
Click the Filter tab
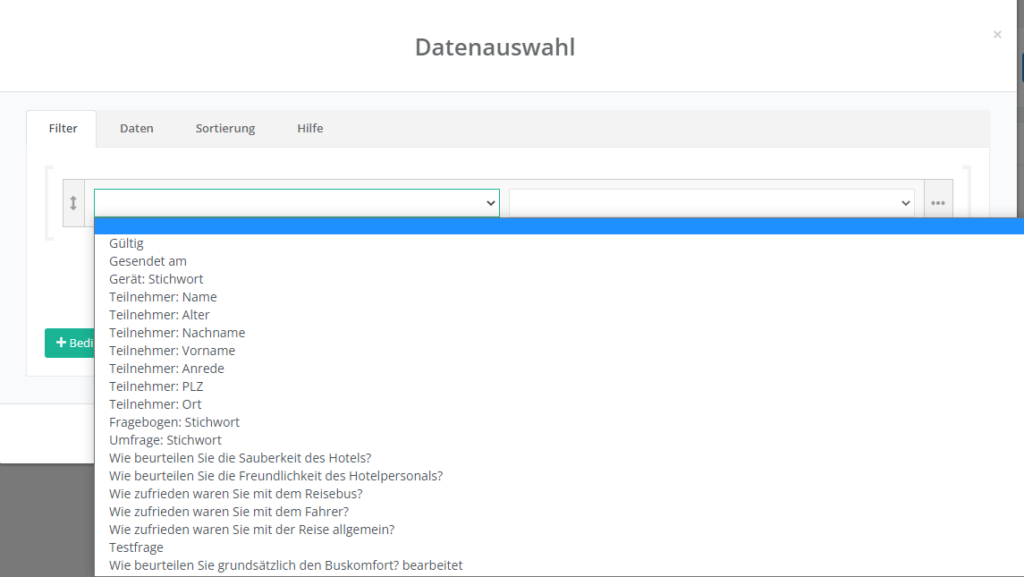pyautogui.click(x=63, y=129)
